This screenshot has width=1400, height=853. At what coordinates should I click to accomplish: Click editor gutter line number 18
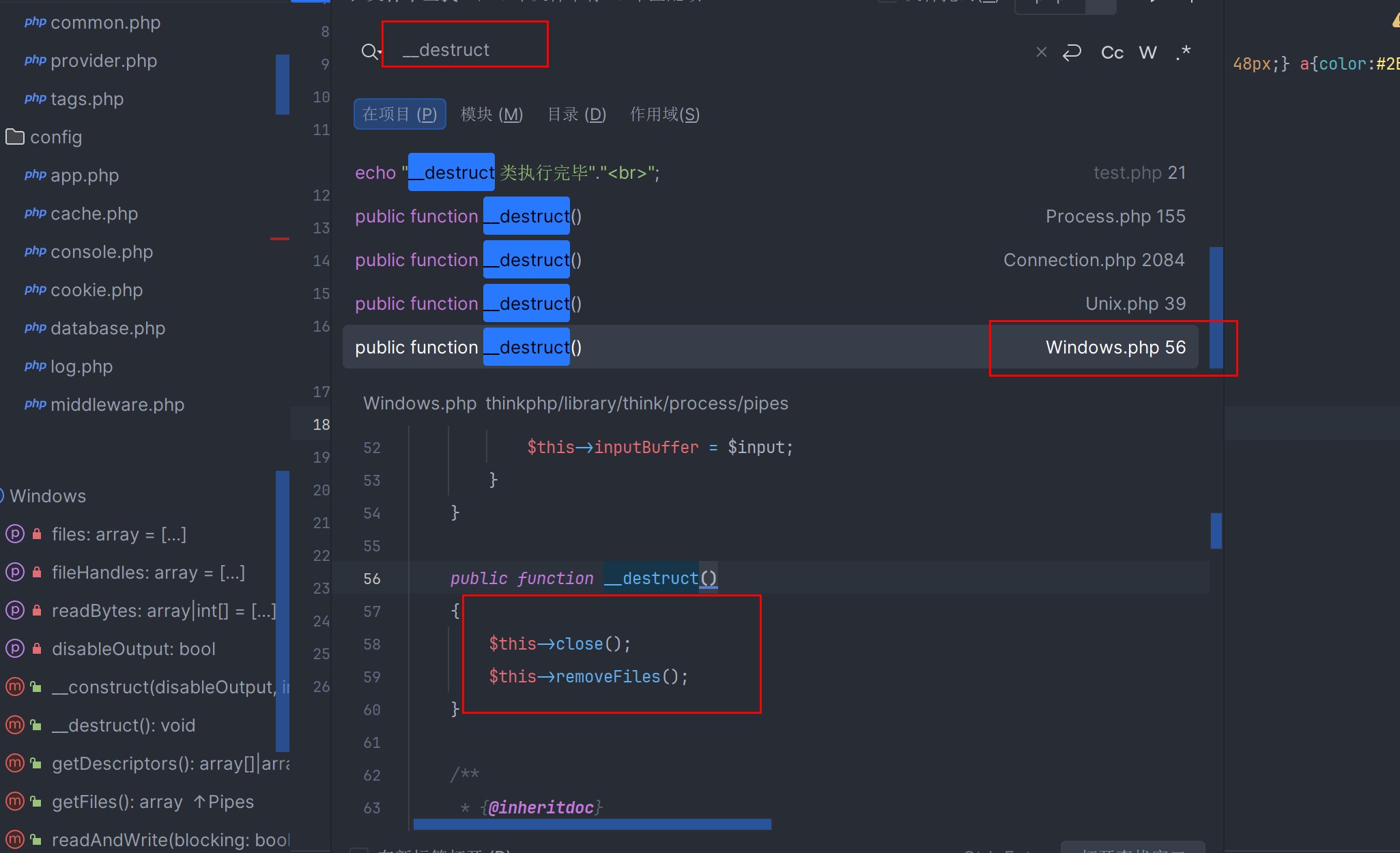pyautogui.click(x=322, y=424)
